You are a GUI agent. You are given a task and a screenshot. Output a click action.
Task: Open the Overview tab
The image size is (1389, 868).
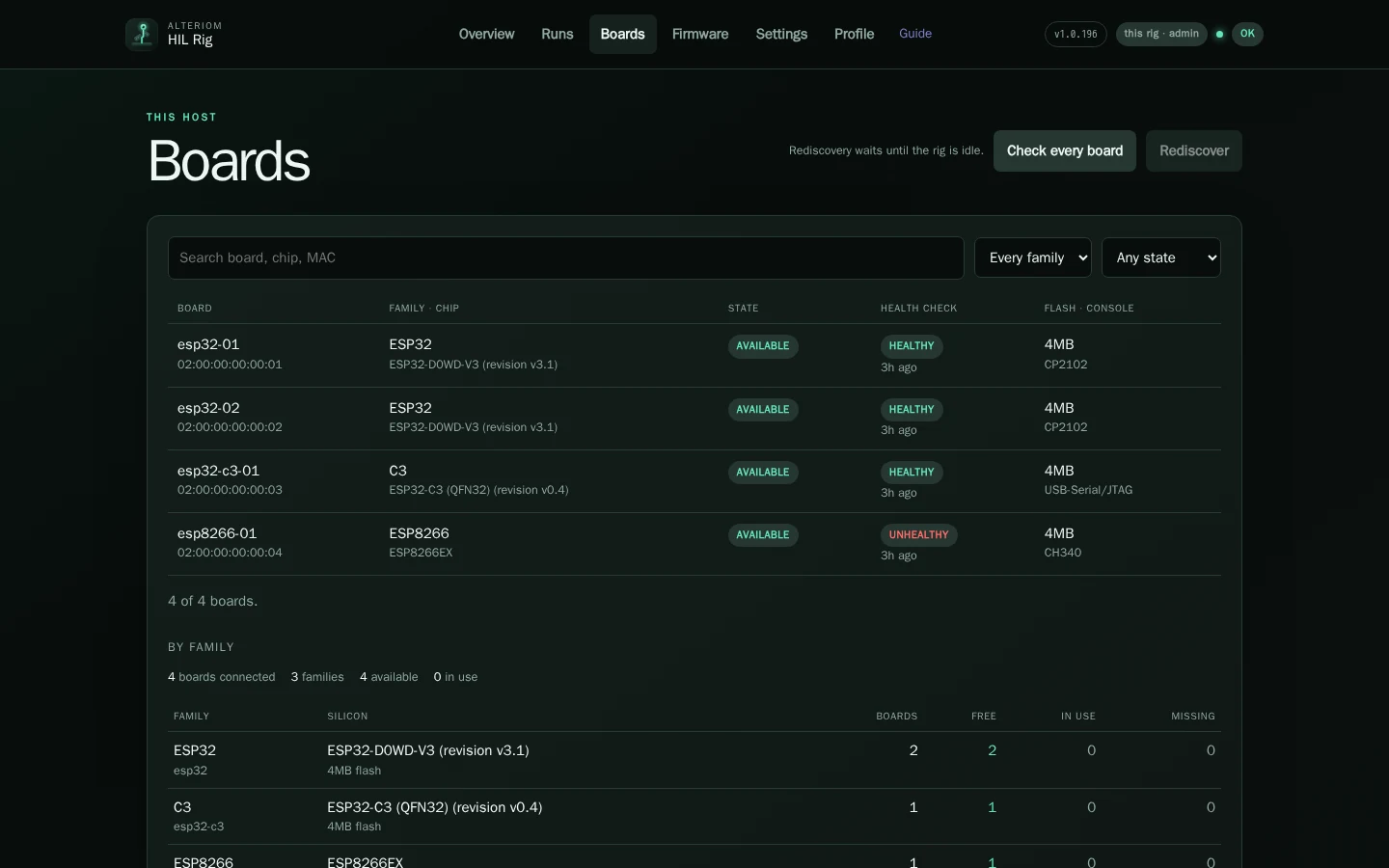(486, 34)
